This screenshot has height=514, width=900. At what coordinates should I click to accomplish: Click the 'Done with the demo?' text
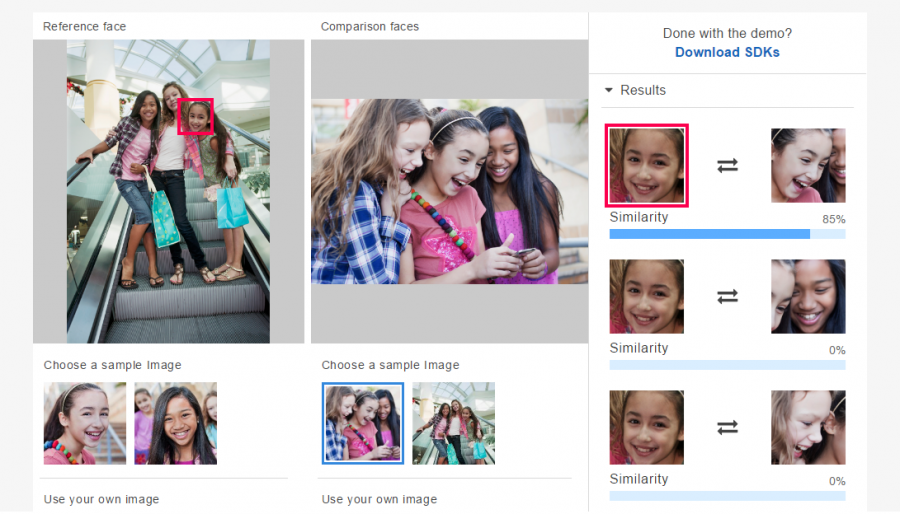coord(727,33)
